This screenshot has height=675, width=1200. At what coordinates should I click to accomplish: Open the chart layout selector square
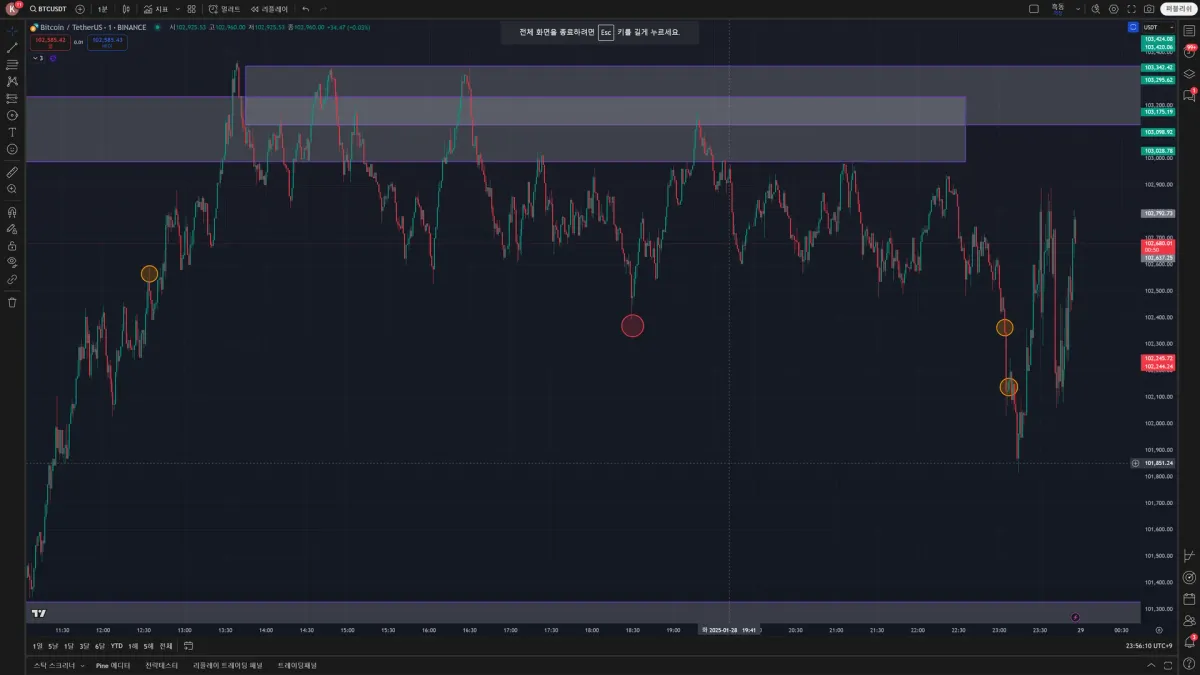tap(1034, 8)
